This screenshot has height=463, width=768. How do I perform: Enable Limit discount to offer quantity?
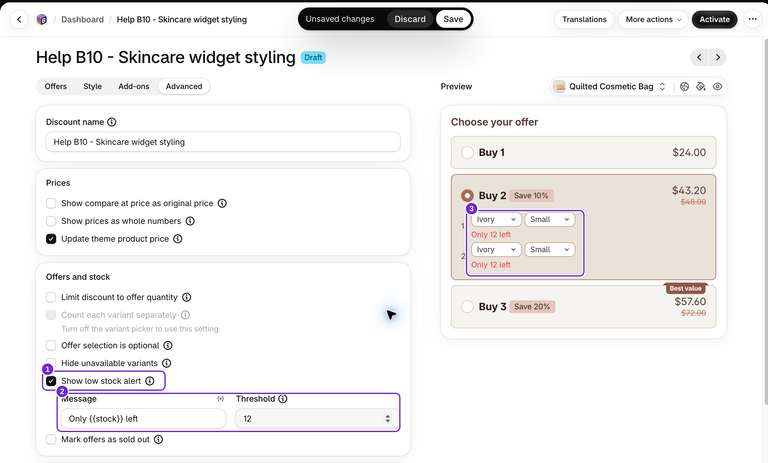pos(51,297)
